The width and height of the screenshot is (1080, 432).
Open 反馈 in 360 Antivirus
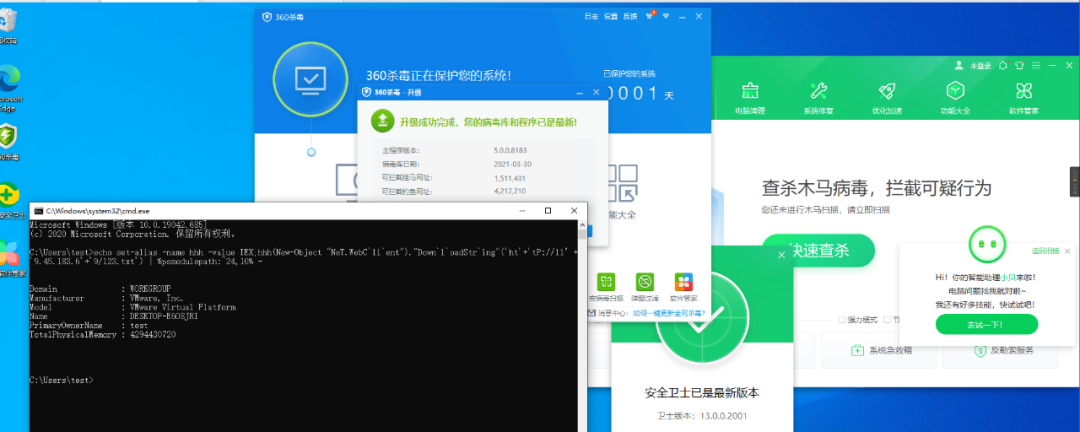coord(630,16)
